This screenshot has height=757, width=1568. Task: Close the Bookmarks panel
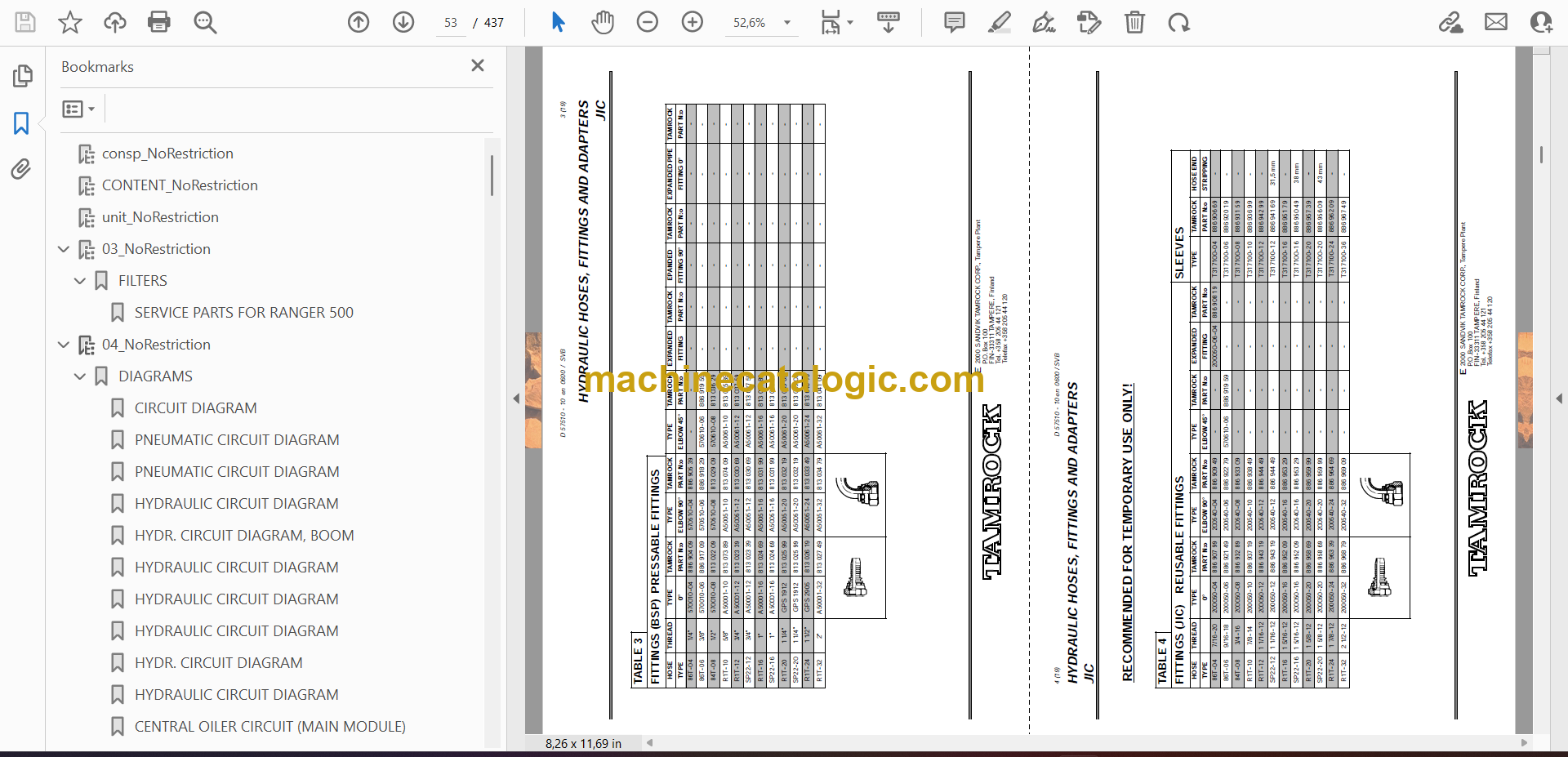478,65
